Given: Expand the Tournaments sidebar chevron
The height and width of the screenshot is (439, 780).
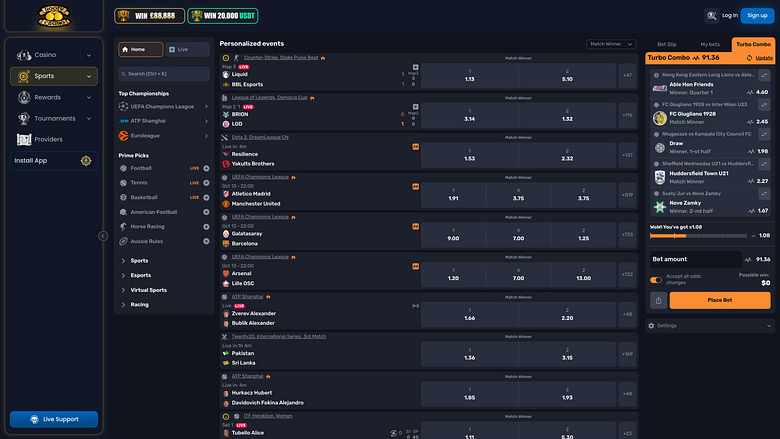Looking at the screenshot, I should click(89, 119).
